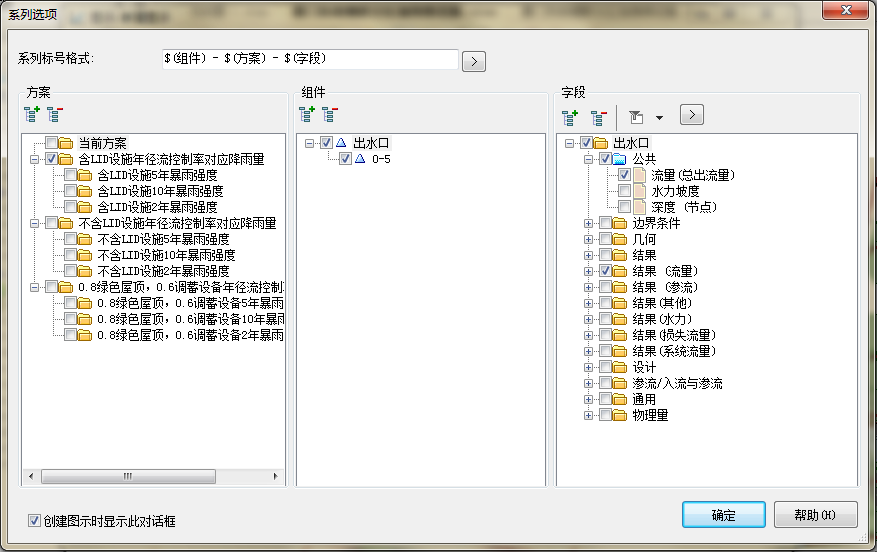Select the 结果 folder tree item
This screenshot has width=877, height=552.
pos(644,255)
